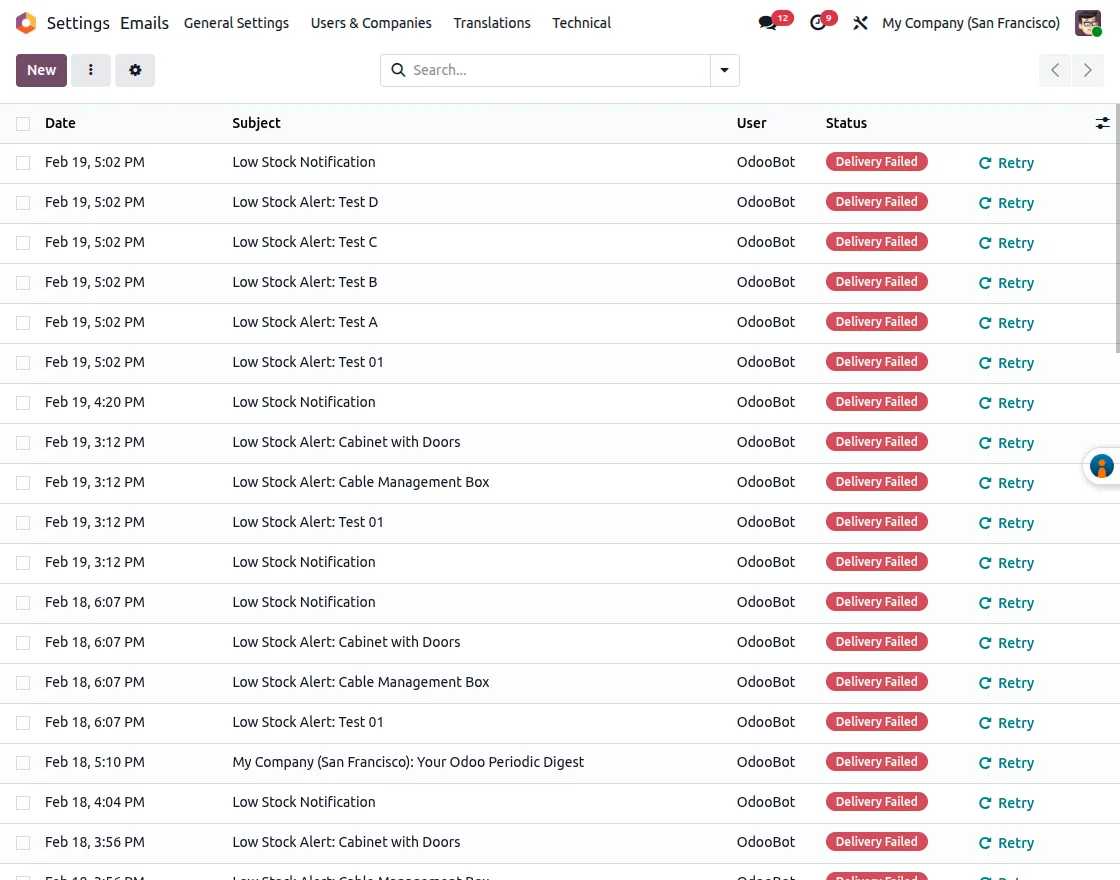Open the three-dot kebab menu icon
Viewport: 1120px width, 880px height.
[91, 70]
